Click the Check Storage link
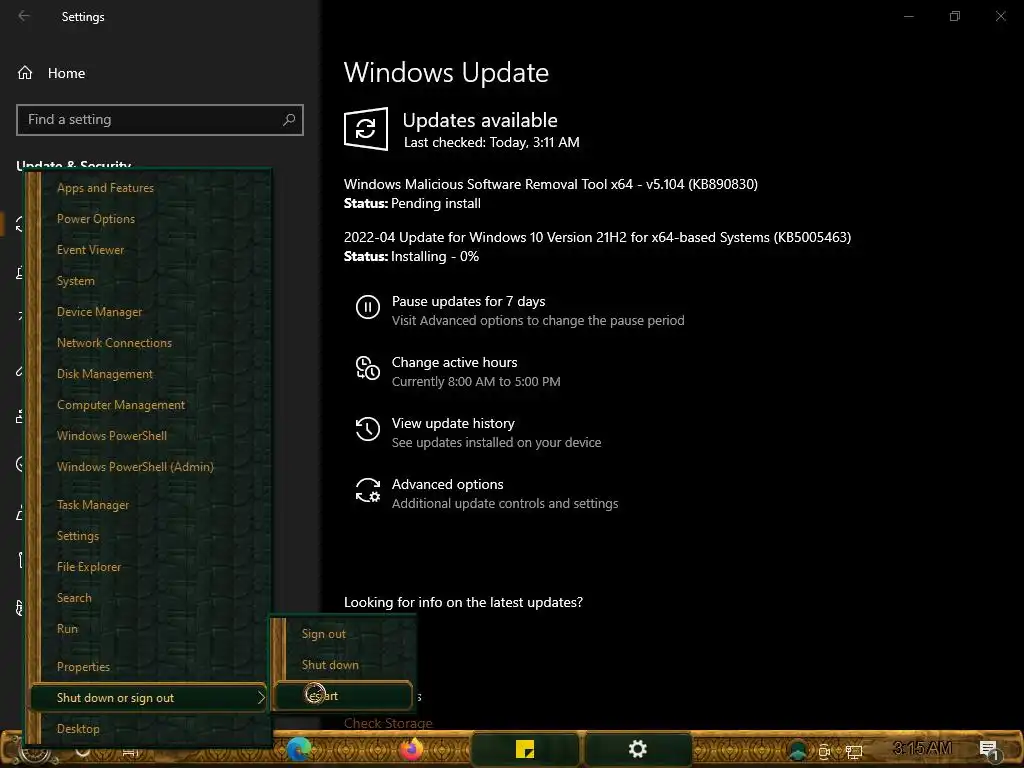The width and height of the screenshot is (1024, 768). 388,723
